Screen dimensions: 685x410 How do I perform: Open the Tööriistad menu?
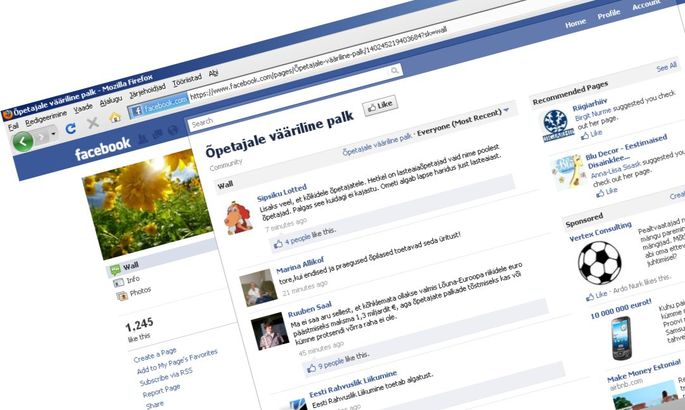click(187, 79)
